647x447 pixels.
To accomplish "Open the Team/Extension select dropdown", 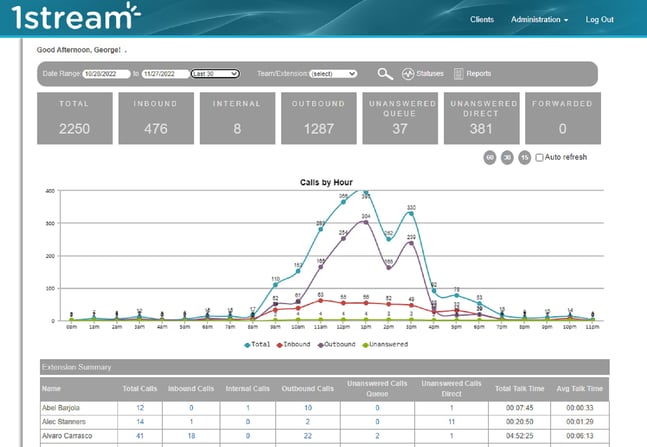I will click(x=333, y=74).
